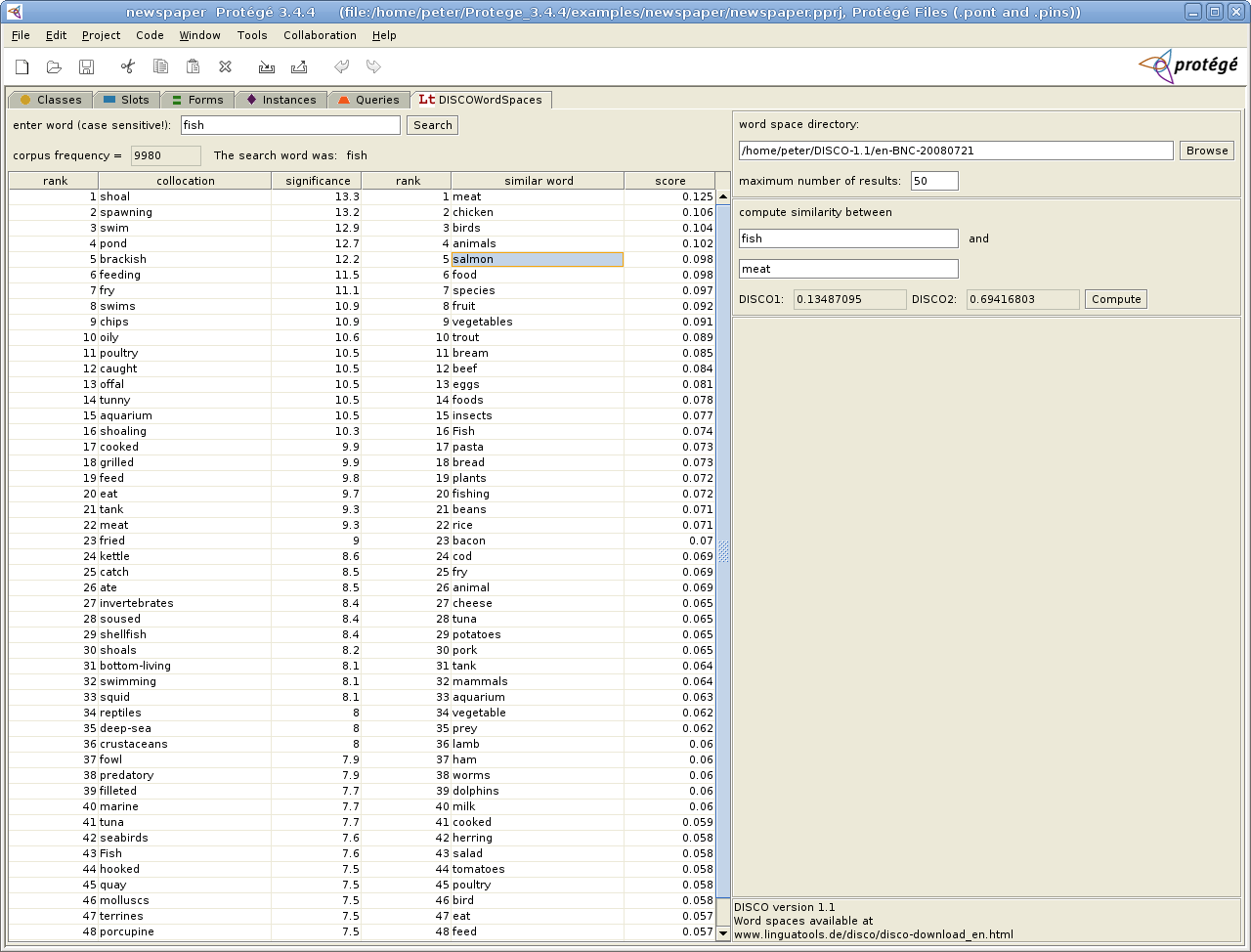This screenshot has height=952, width=1251.
Task: Click the Protégé window menu icon in title bar
Action: point(14,12)
